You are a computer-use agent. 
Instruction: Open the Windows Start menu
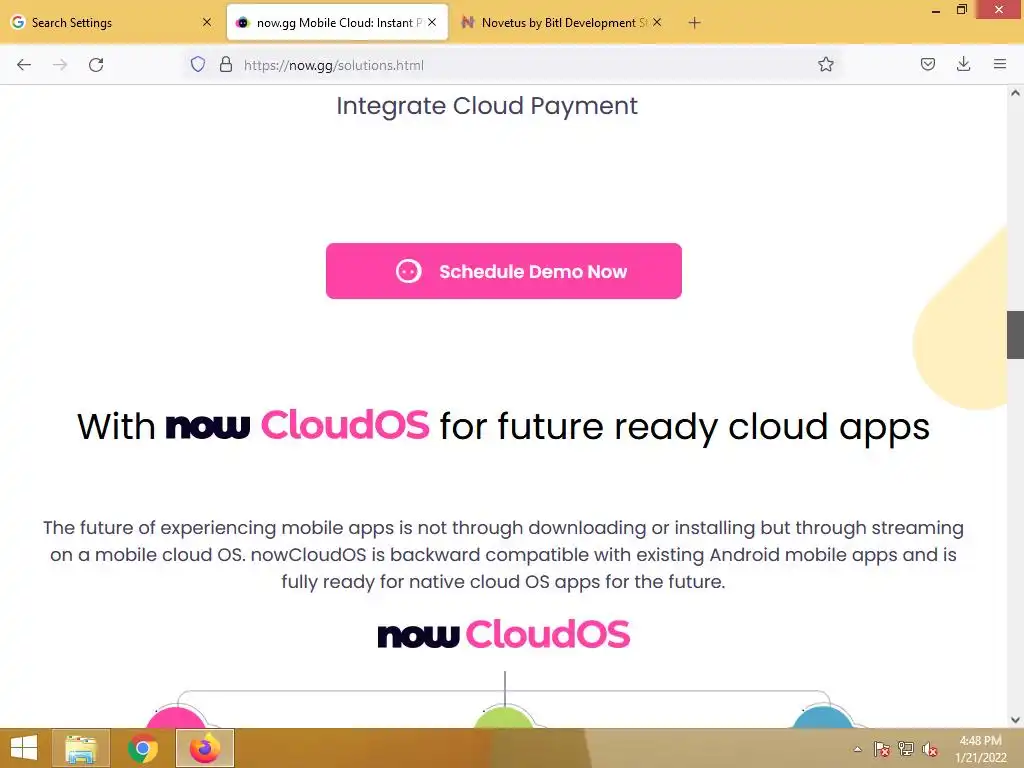[24, 748]
